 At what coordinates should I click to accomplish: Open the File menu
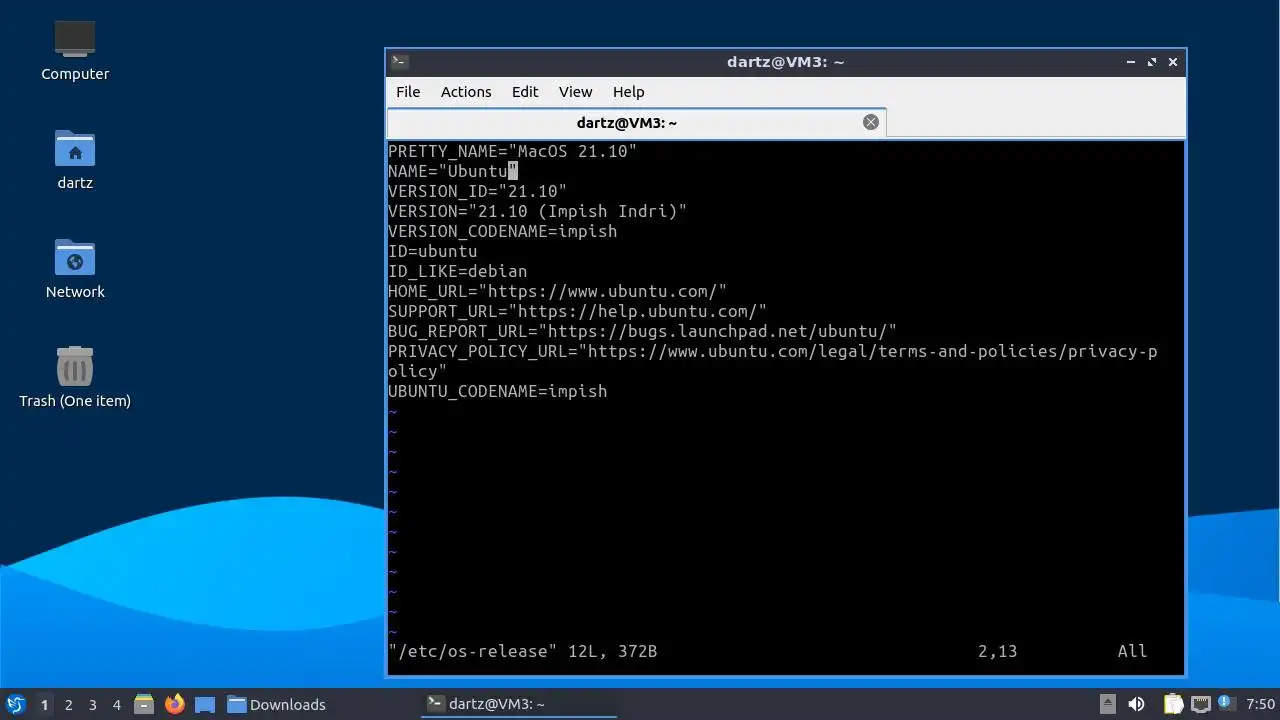point(408,91)
